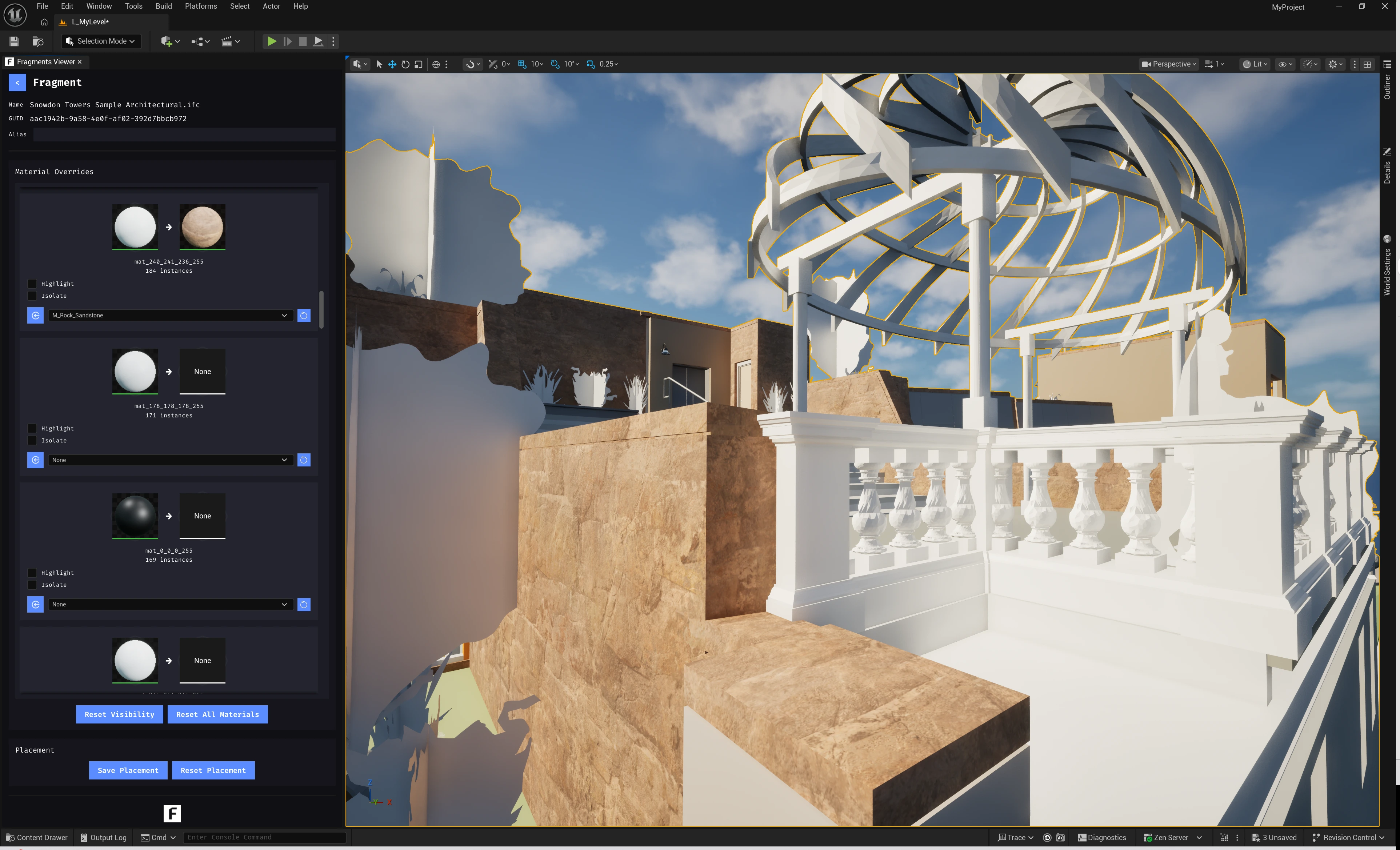Click Reset All Materials button
This screenshot has width=1400, height=850.
[x=217, y=714]
